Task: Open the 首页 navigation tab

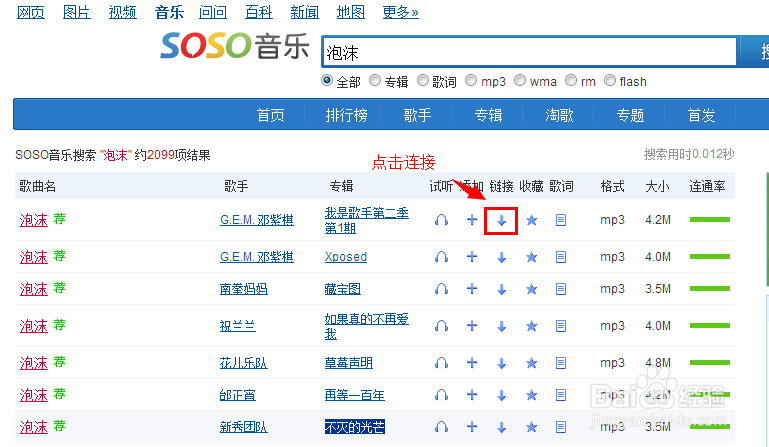Action: pos(271,115)
